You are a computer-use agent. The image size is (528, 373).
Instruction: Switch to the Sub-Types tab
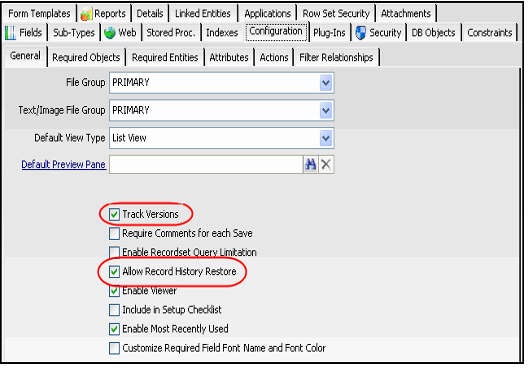click(x=74, y=33)
